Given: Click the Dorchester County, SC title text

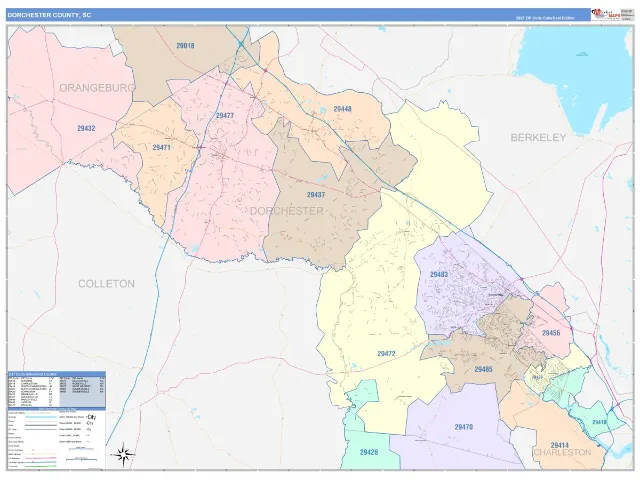Looking at the screenshot, I should 49,15.
